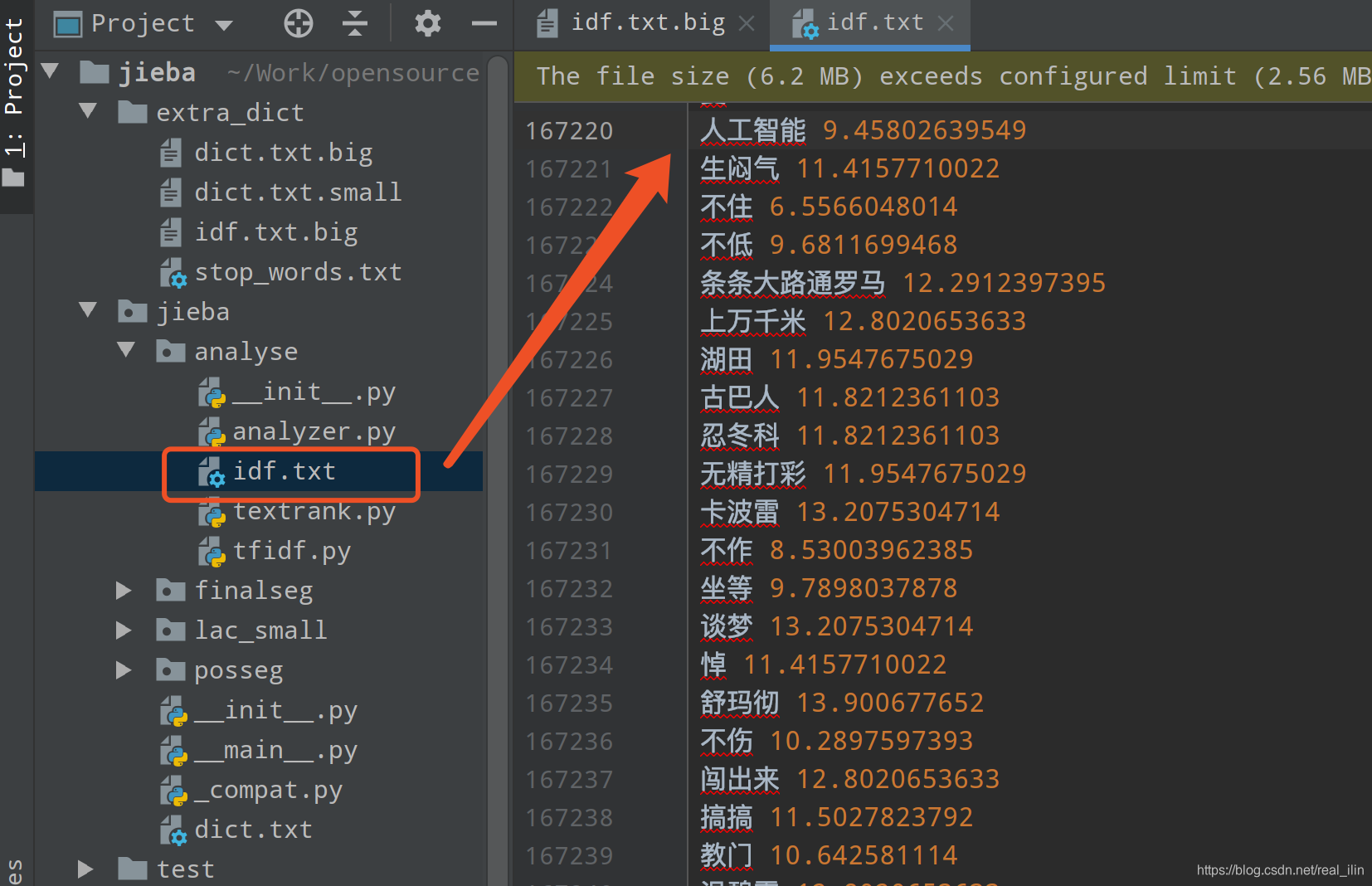
Task: Expand the posseg folder
Action: (124, 669)
